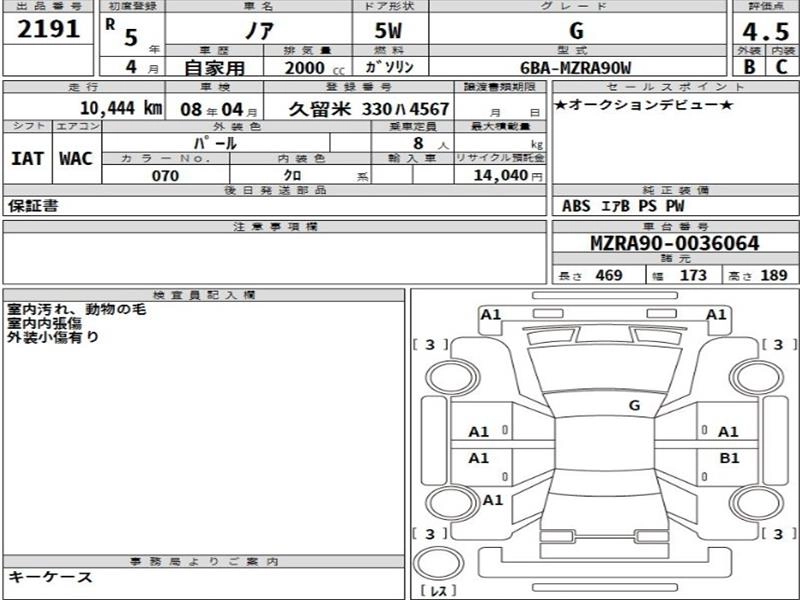Select the 検査員記入欄 section header
Image resolution: width=800 pixels, height=600 pixels.
[204, 295]
